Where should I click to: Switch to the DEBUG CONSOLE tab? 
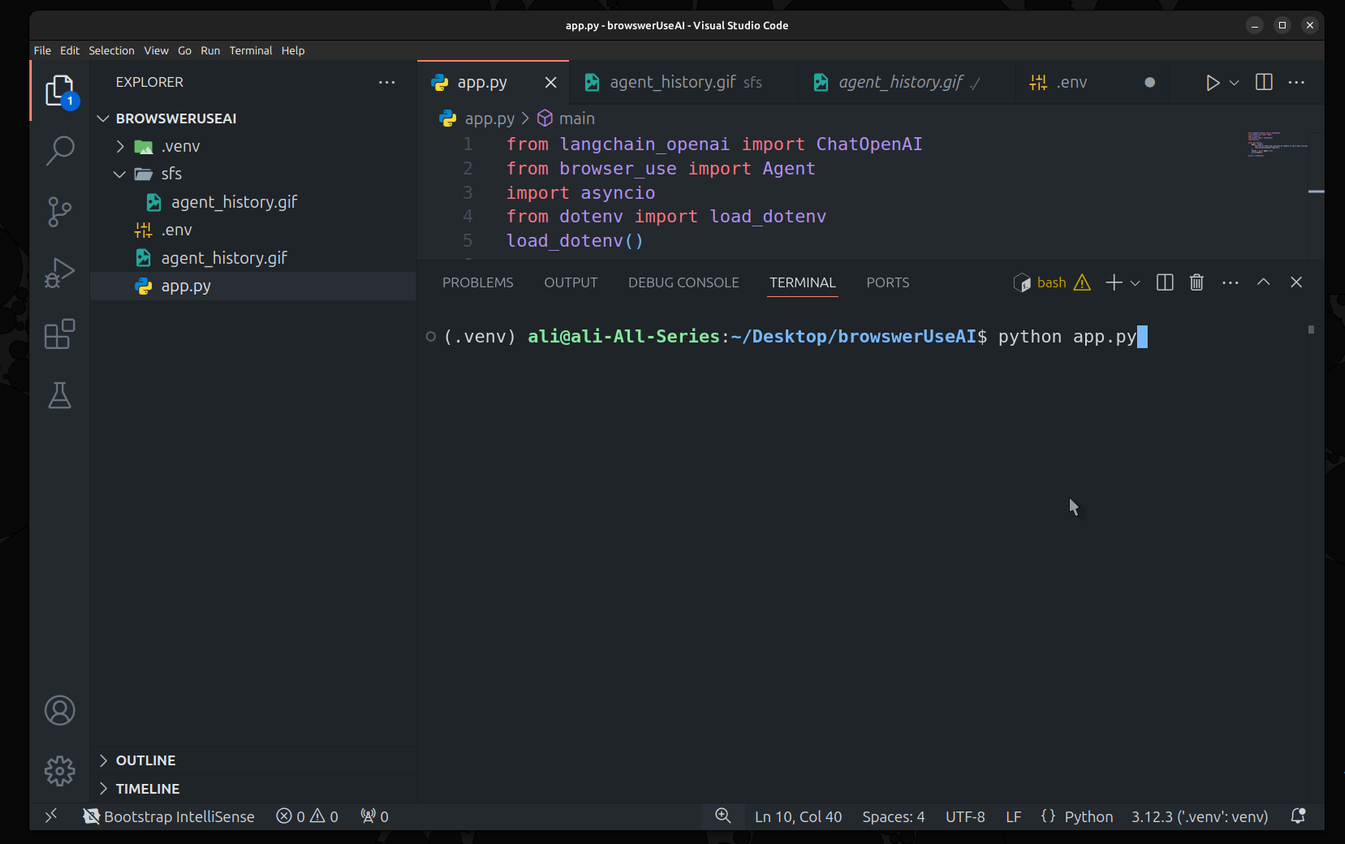(x=684, y=283)
